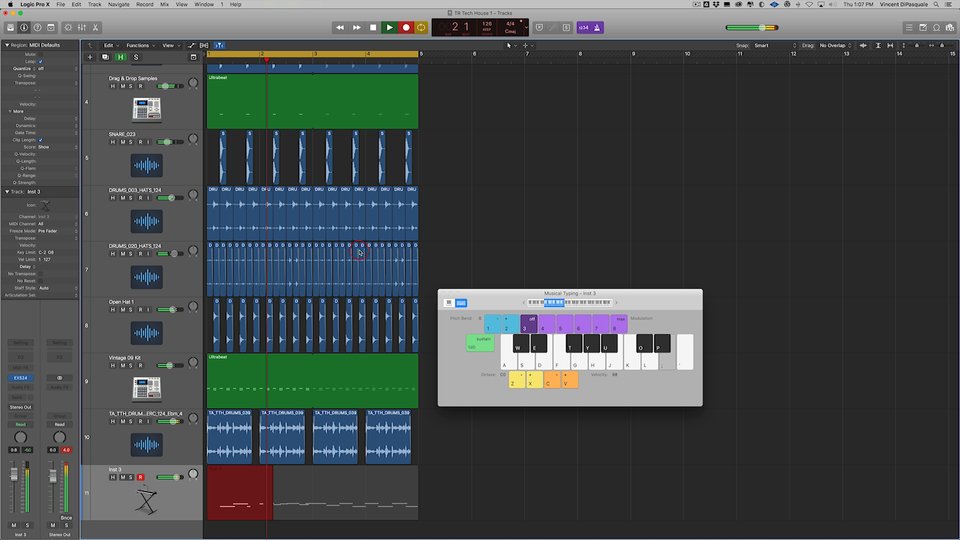
Task: Collapse the More section in Region inspector
Action: pos(10,111)
